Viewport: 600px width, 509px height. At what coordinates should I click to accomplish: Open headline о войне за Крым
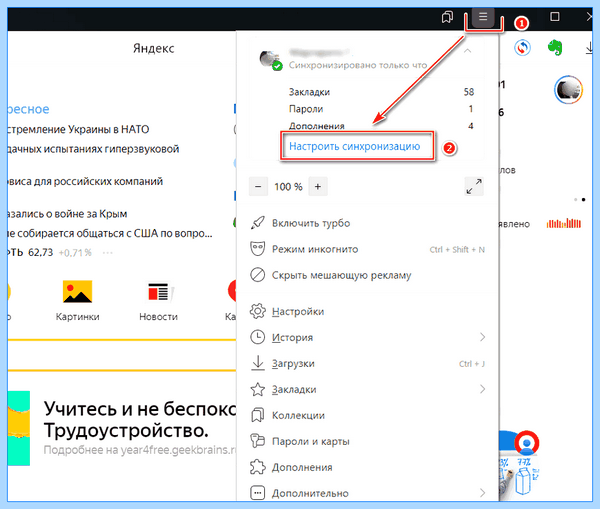coord(68,214)
